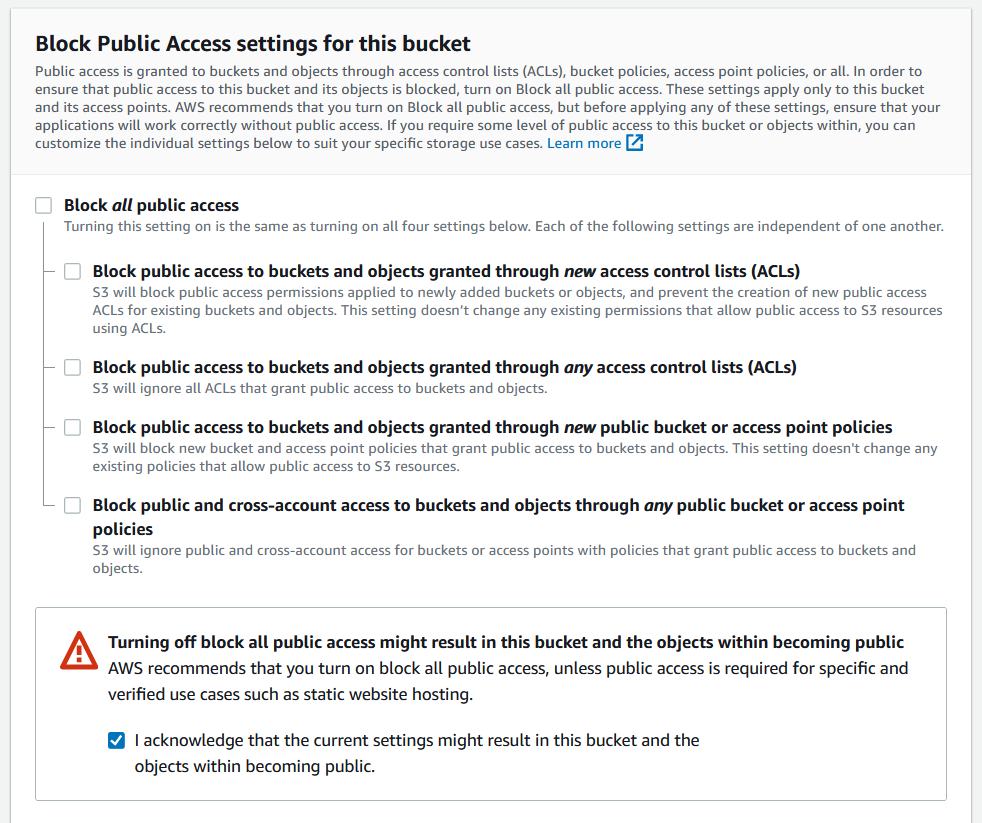The image size is (982, 823).
Task: Enable blocking access through new ACLs checkbox
Action: (x=73, y=271)
